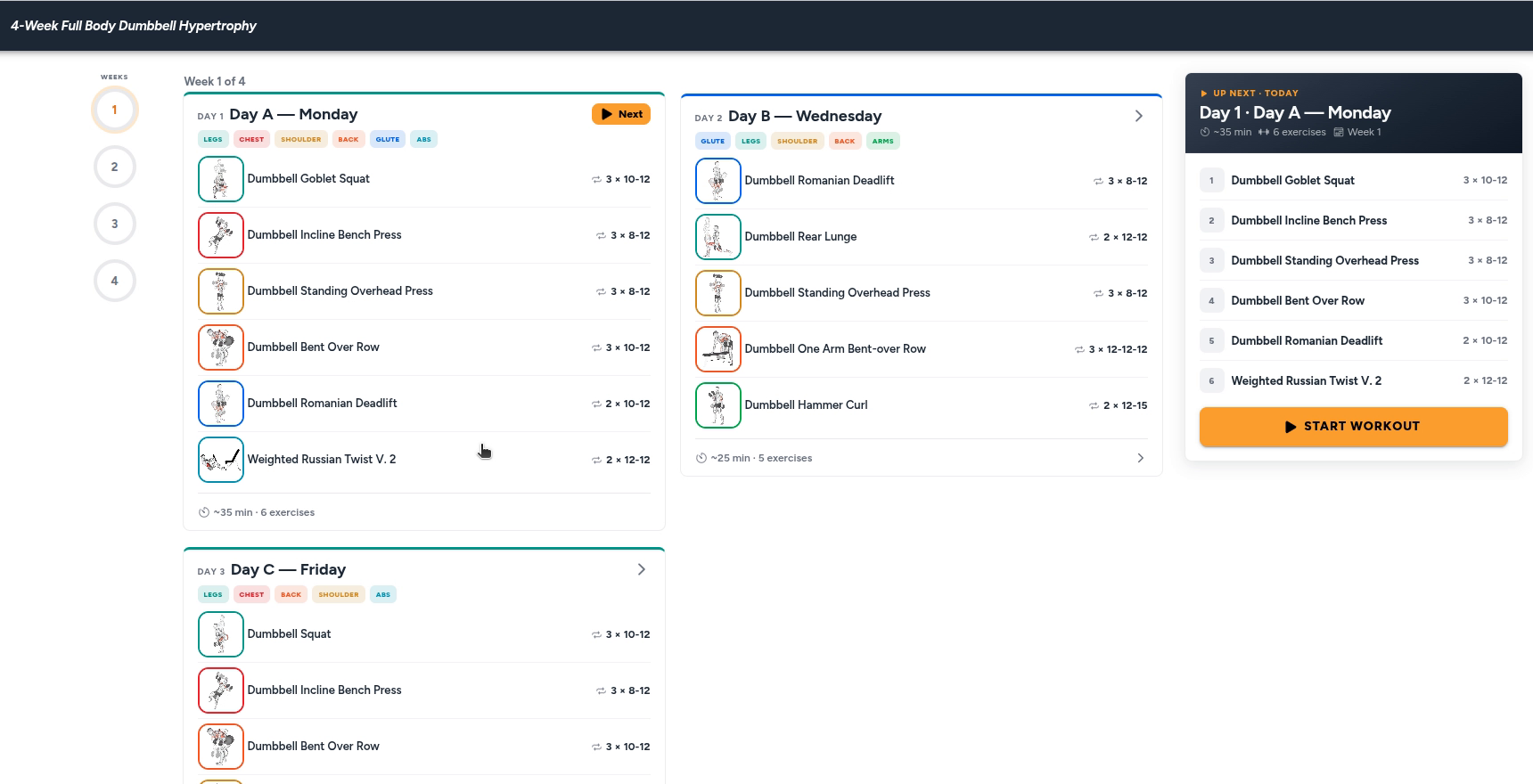Screen dimensions: 1533x784
Task: Select week 4 in the weeks list
Action: [114, 281]
